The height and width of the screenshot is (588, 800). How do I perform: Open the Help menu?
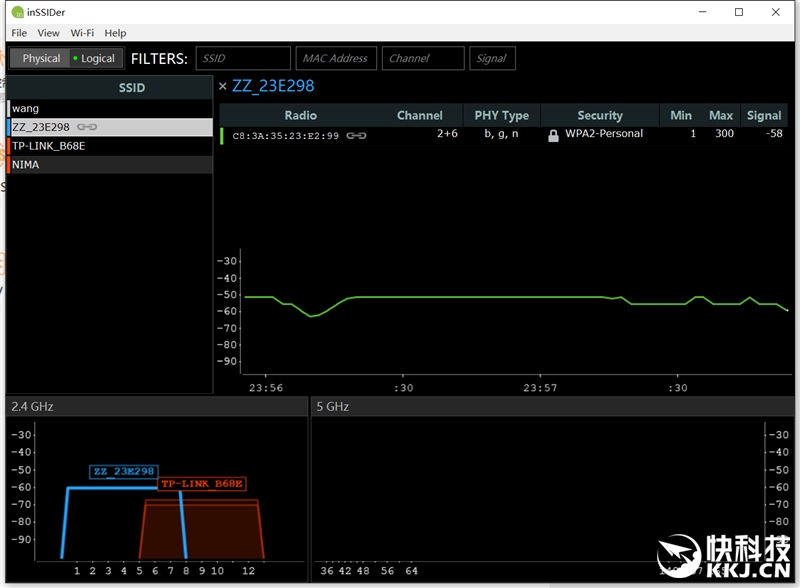point(115,33)
